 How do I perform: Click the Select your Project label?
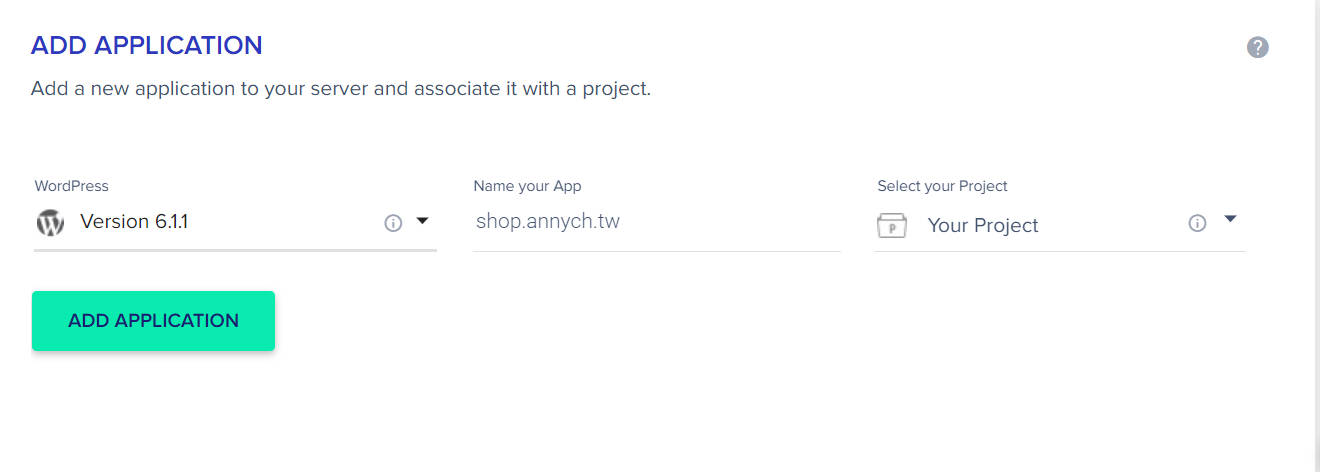[x=942, y=186]
